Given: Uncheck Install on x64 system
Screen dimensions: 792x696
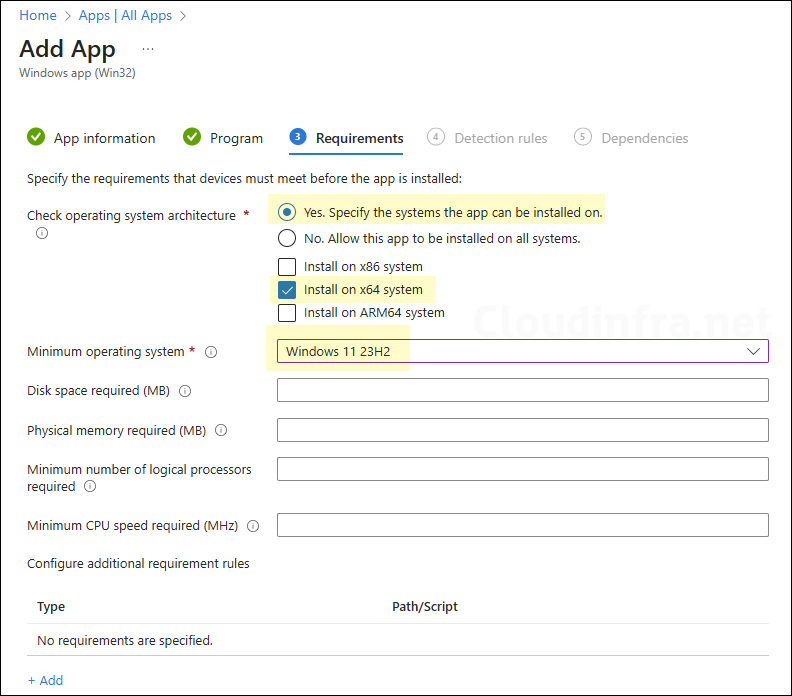Looking at the screenshot, I should pos(287,290).
